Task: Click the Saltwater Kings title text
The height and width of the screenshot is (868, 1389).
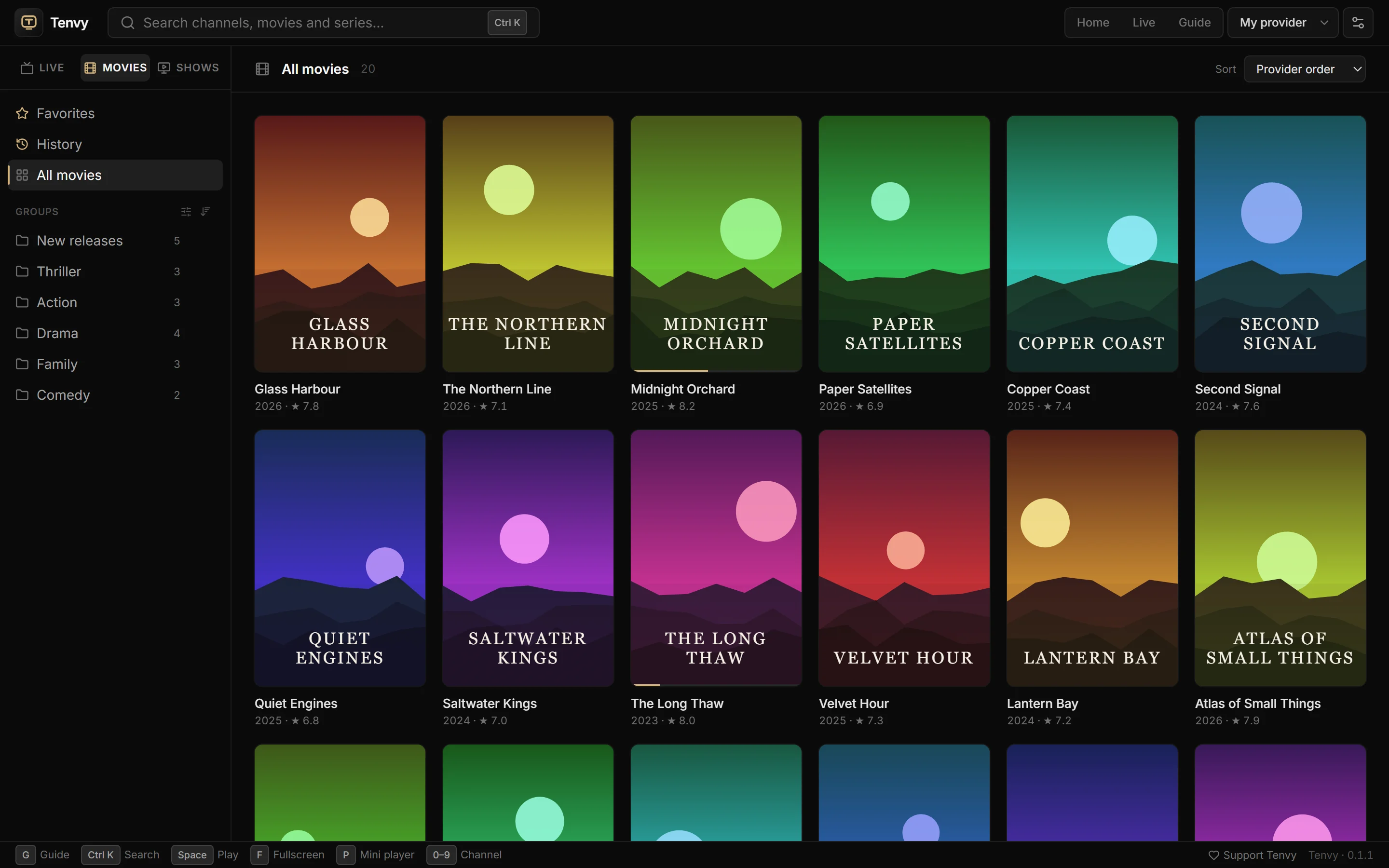Action: pos(490,703)
